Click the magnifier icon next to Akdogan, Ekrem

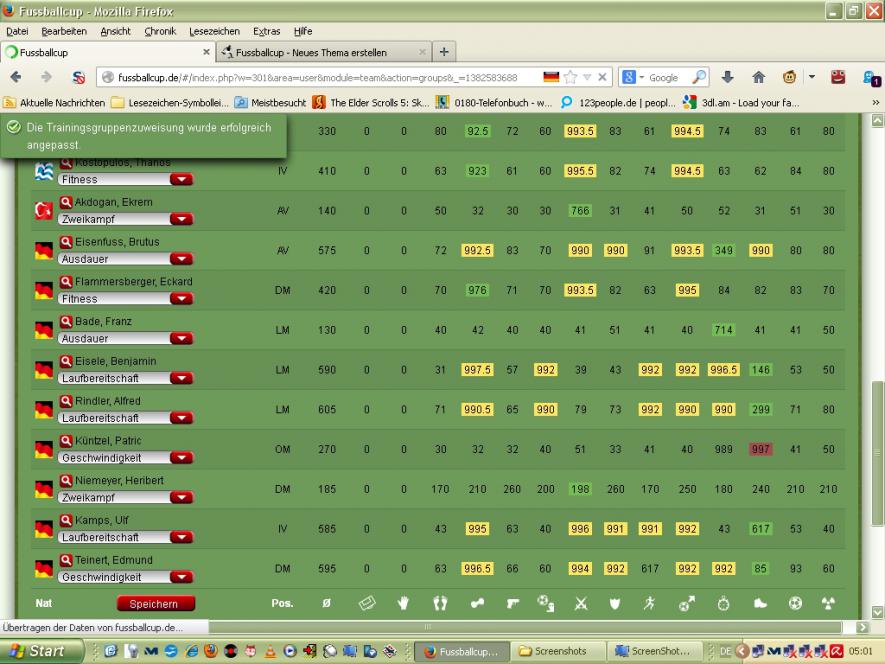point(66,202)
